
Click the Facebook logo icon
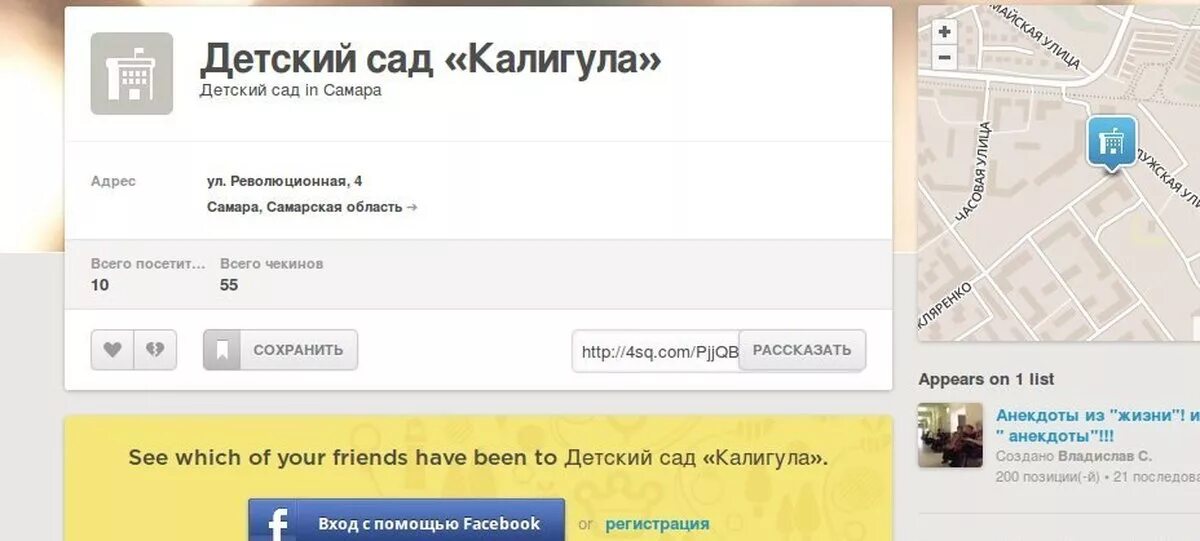click(278, 523)
